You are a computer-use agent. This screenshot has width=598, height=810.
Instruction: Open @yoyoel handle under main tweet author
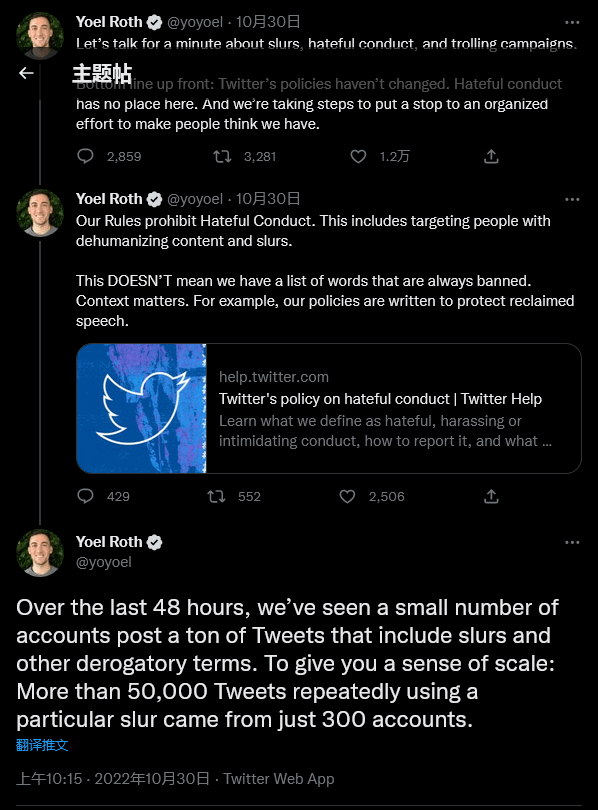pos(104,562)
